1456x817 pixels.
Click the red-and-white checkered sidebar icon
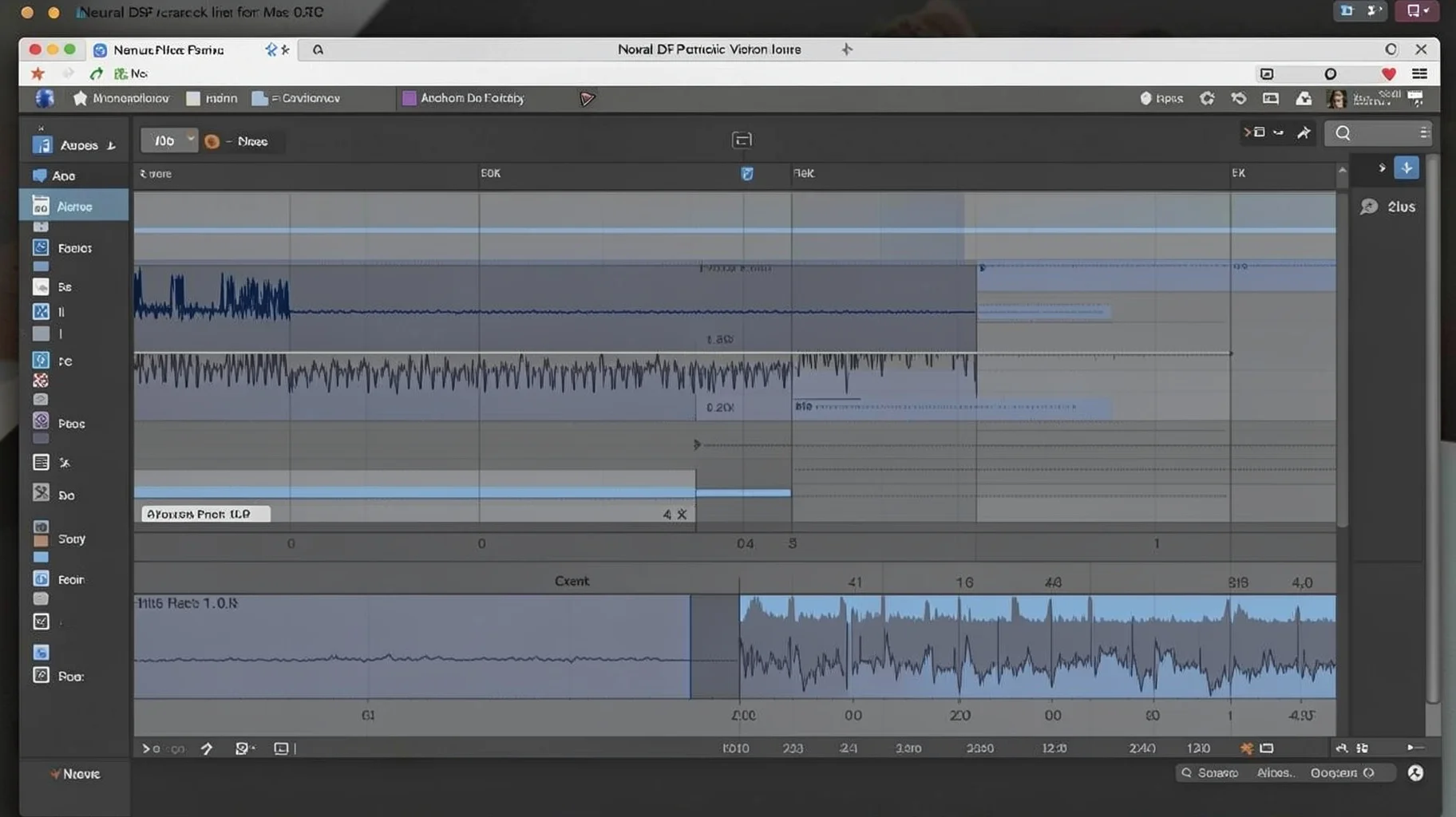pos(41,380)
